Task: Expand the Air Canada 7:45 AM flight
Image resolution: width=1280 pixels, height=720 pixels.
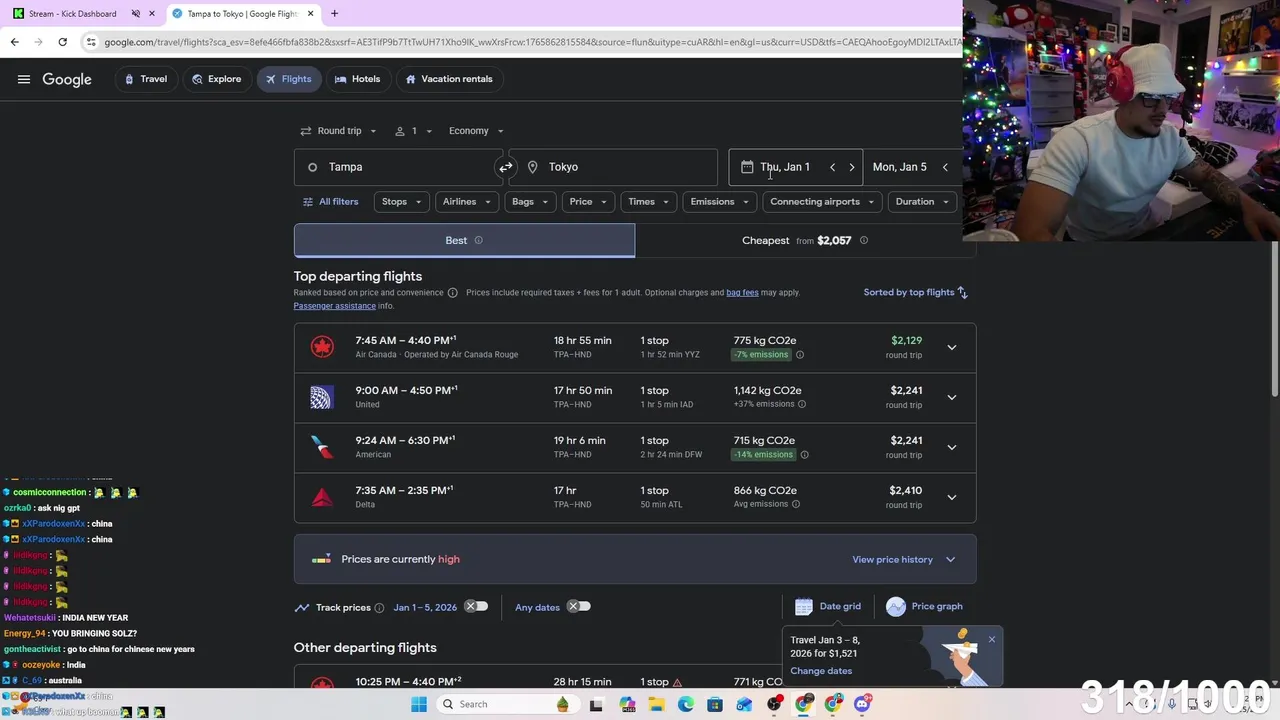Action: (x=951, y=348)
